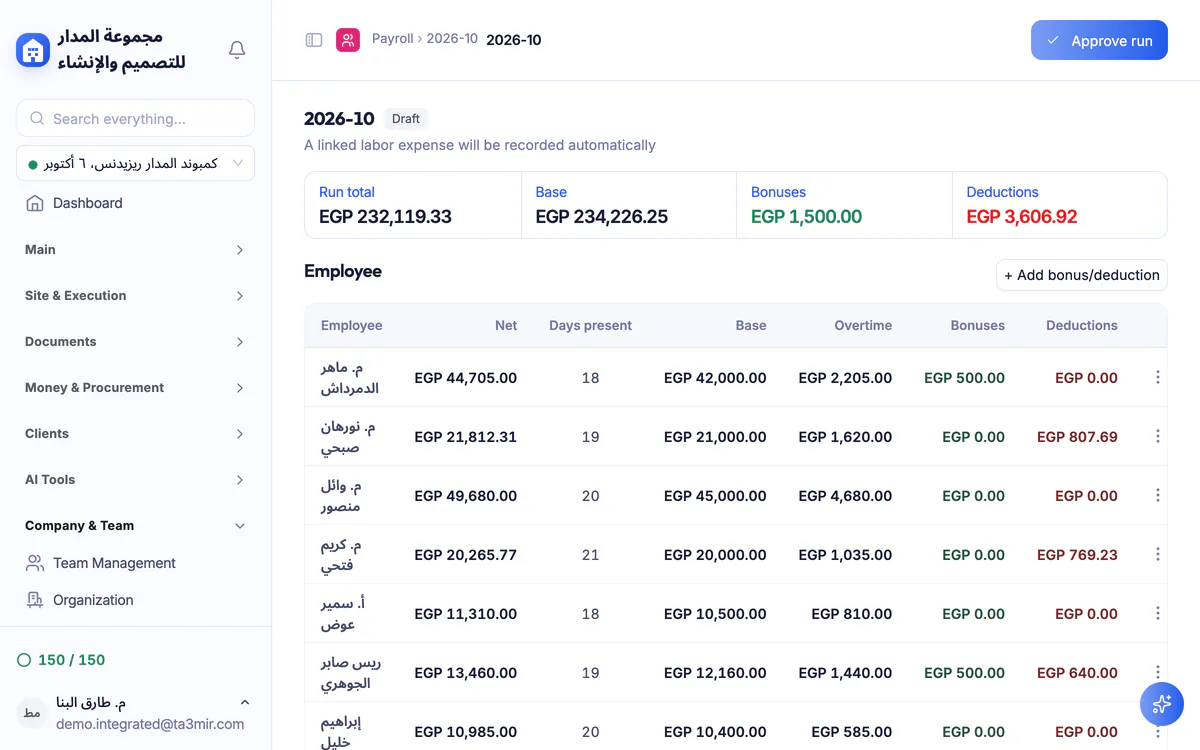1200x750 pixels.
Task: Open row actions for م. نورهان صبحي
Action: coord(1158,436)
